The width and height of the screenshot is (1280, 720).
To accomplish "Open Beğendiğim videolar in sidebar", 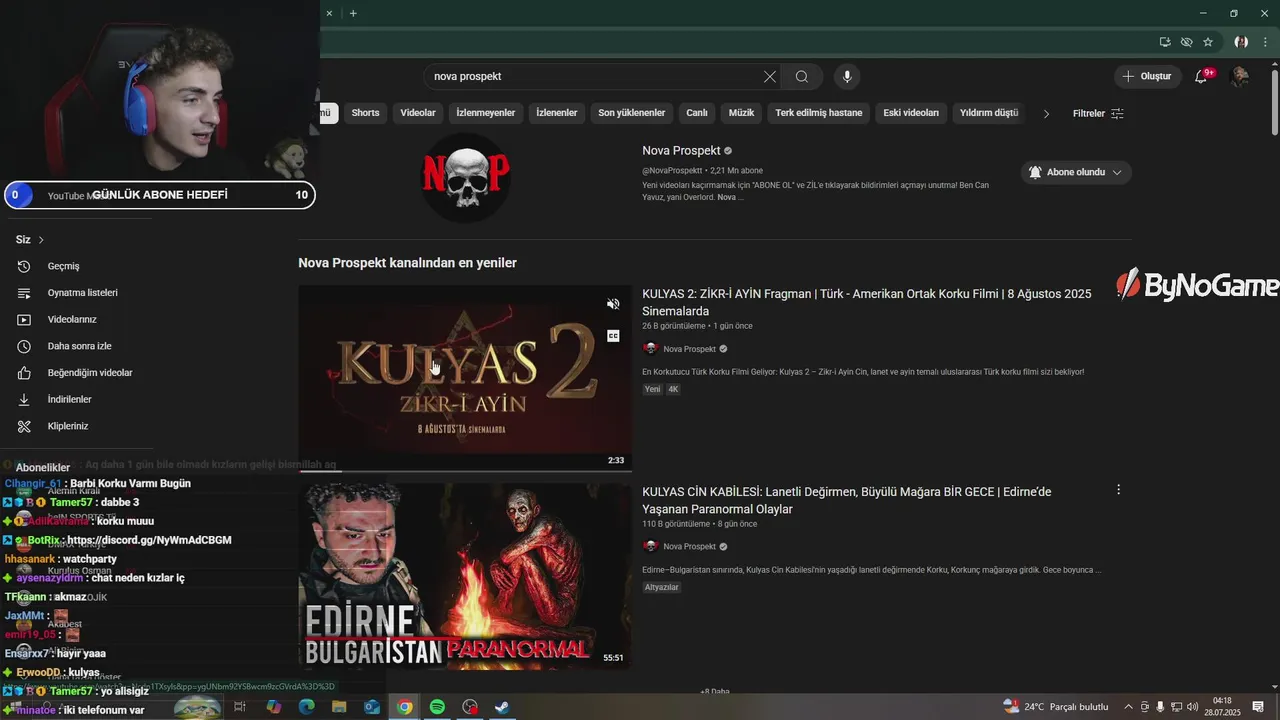I will pos(90,373).
